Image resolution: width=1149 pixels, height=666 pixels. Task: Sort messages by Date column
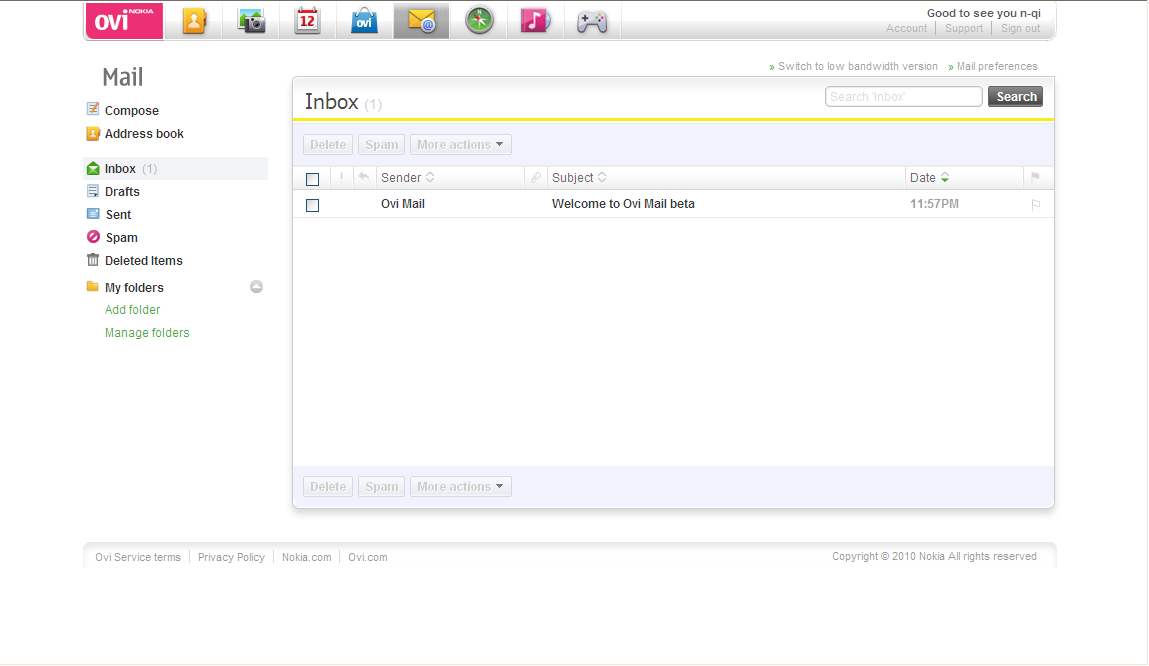(929, 177)
